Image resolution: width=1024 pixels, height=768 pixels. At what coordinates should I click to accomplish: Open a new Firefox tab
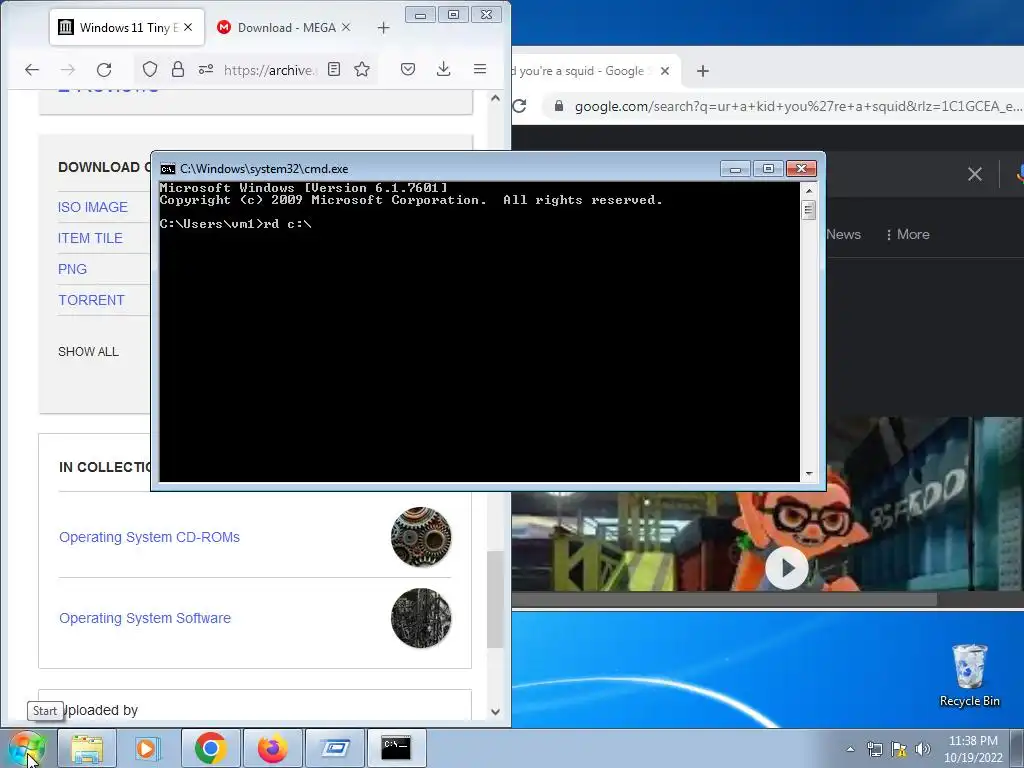383,28
